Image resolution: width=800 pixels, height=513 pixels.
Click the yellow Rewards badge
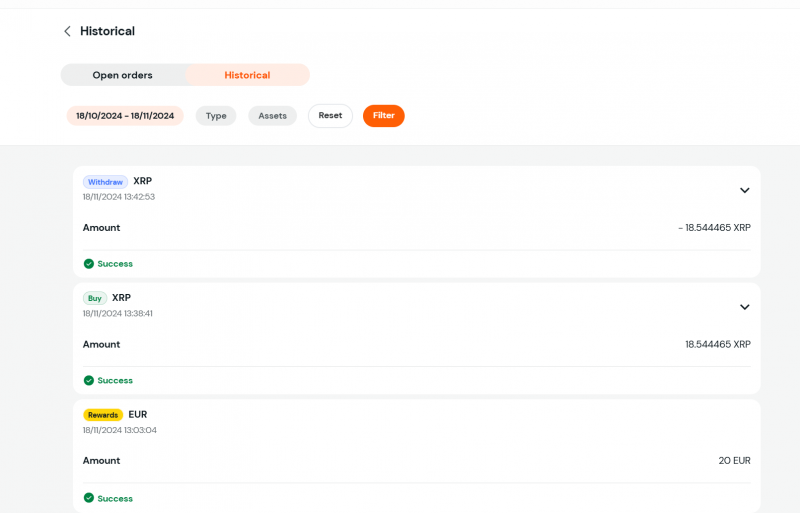click(x=103, y=415)
